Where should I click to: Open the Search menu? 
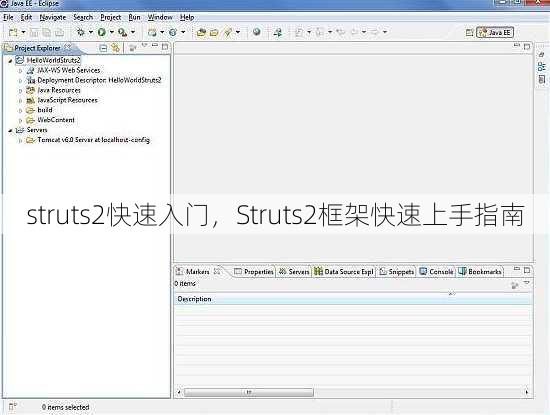(83, 17)
